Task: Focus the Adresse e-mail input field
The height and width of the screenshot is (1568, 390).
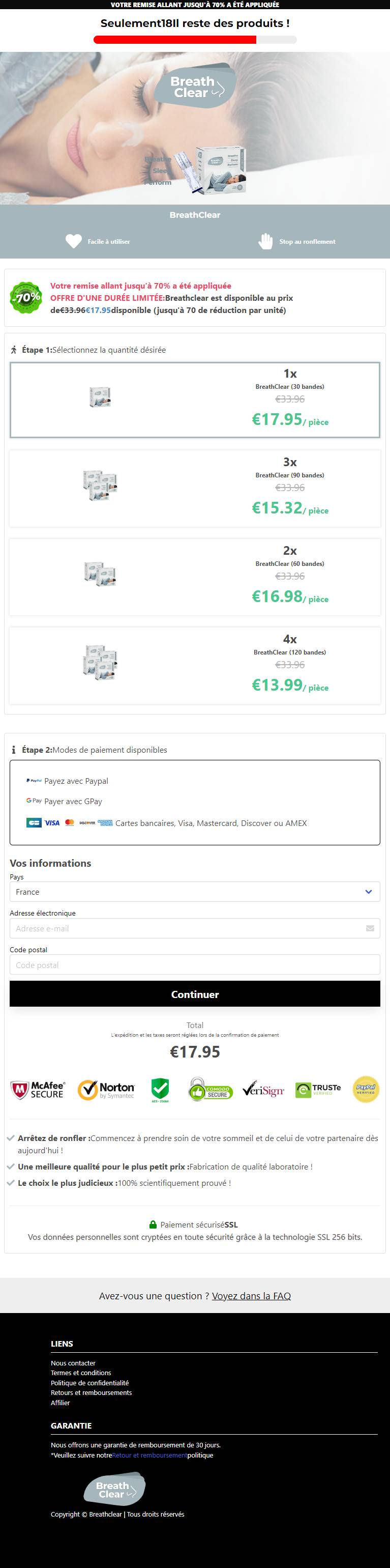Action: [x=195, y=928]
